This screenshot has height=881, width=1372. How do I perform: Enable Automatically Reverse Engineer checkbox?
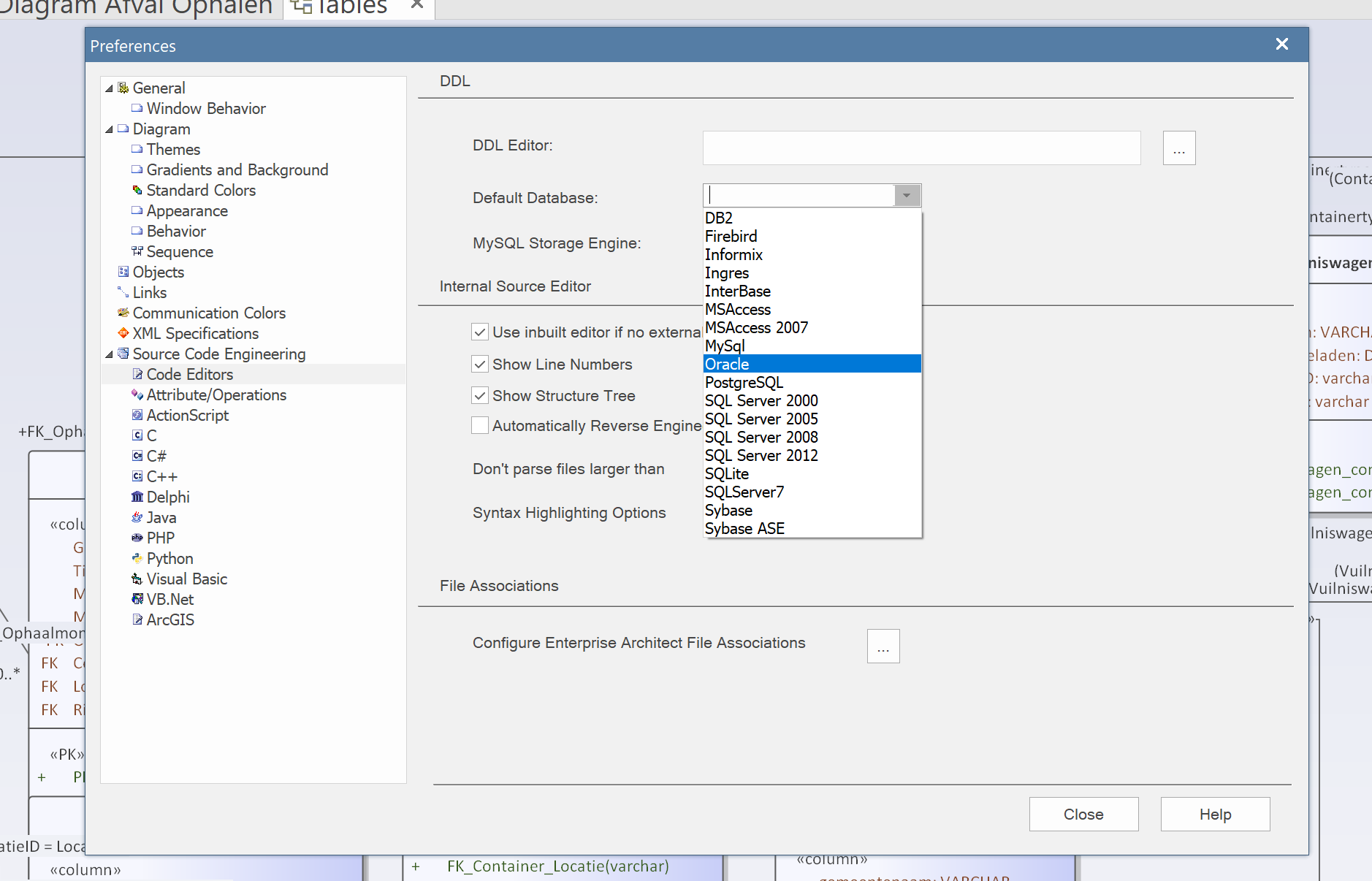[480, 425]
